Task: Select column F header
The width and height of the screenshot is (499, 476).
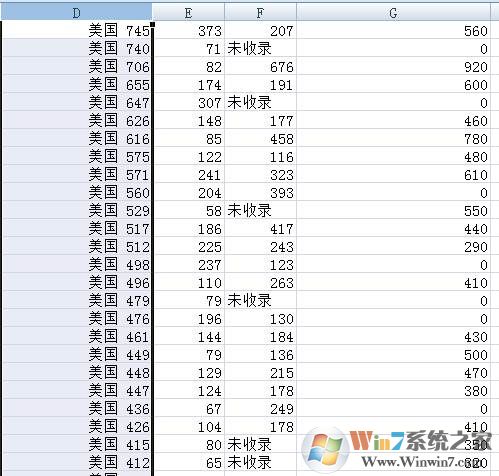Action: 260,13
